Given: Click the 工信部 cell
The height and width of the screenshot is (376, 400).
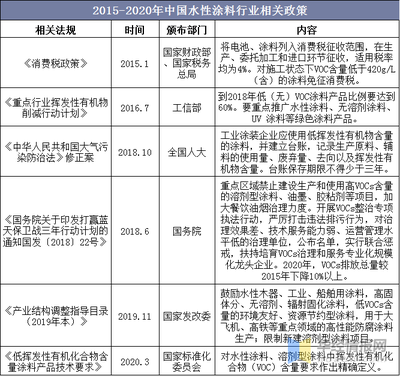Looking at the screenshot, I should [x=187, y=108].
